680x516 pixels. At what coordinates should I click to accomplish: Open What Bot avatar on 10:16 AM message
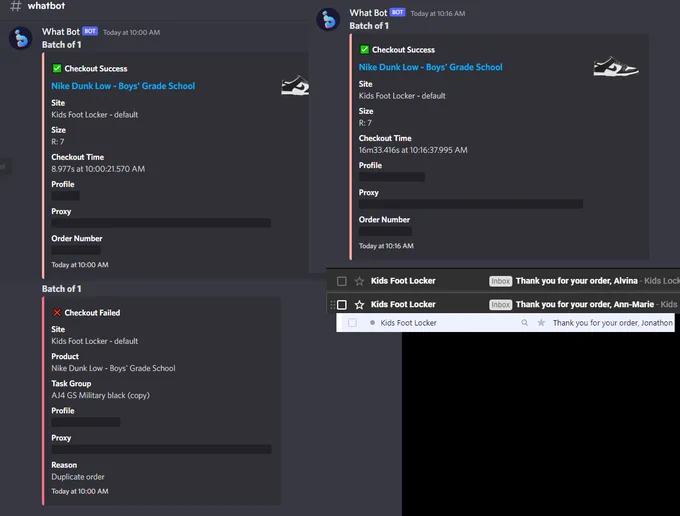[328, 20]
